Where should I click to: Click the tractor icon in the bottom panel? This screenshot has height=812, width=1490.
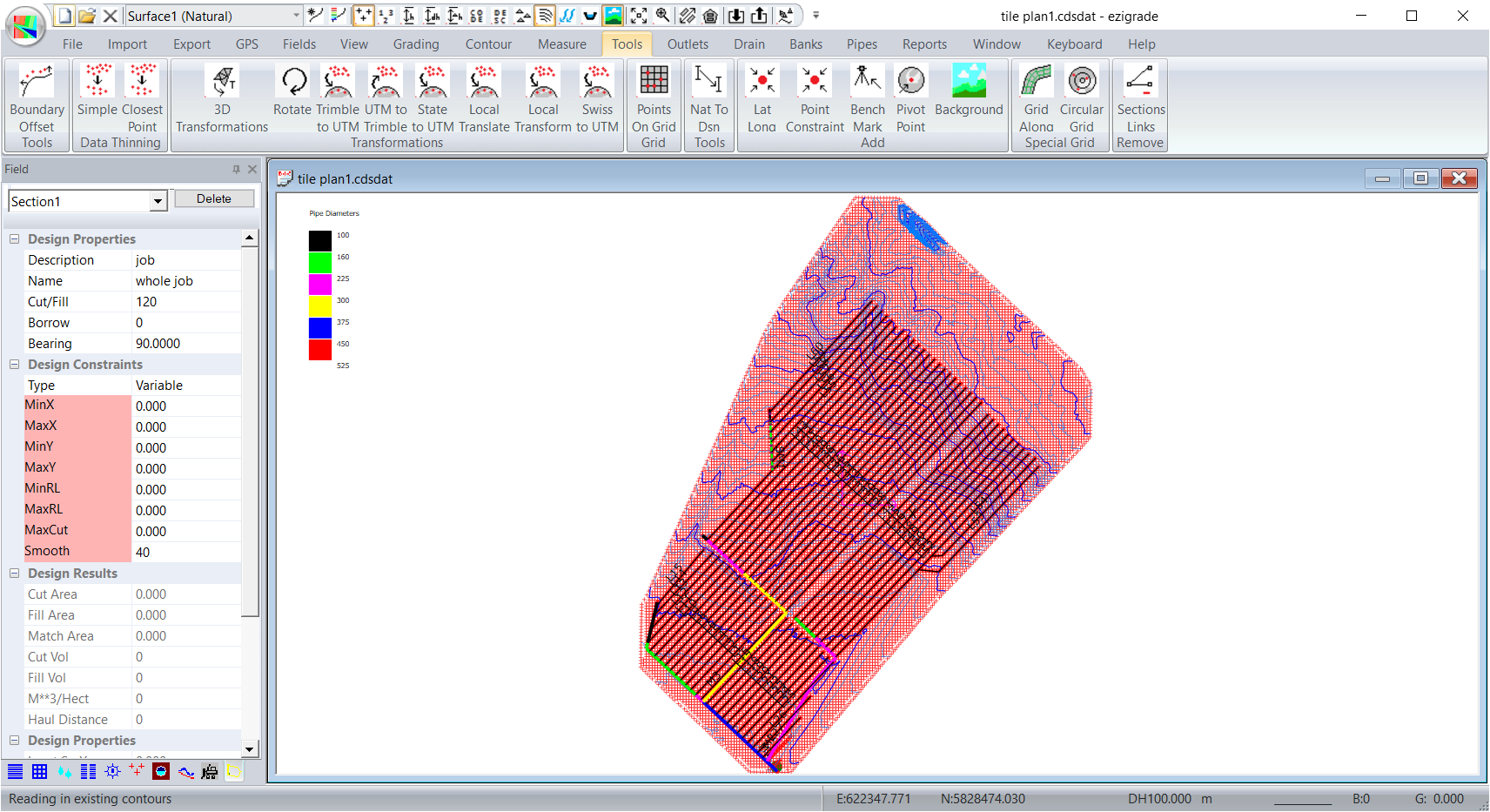[210, 772]
